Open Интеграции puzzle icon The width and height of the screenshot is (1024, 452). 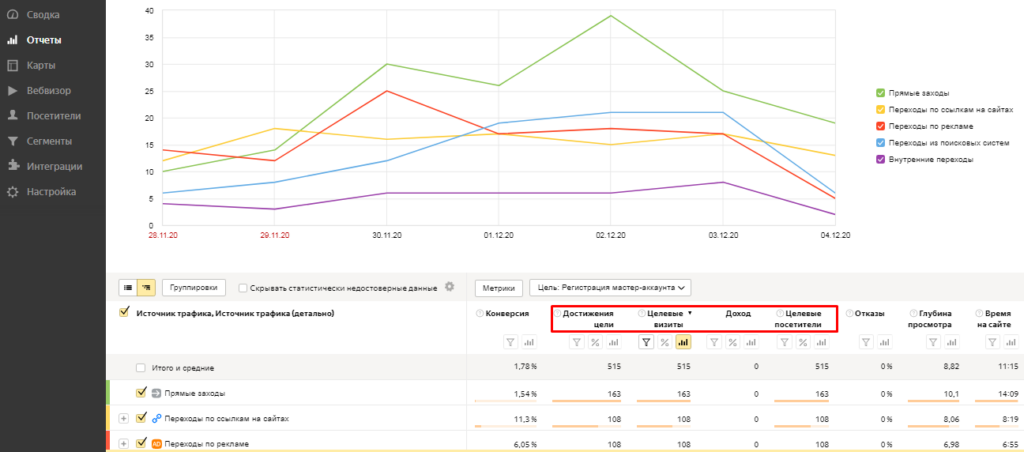[12, 166]
